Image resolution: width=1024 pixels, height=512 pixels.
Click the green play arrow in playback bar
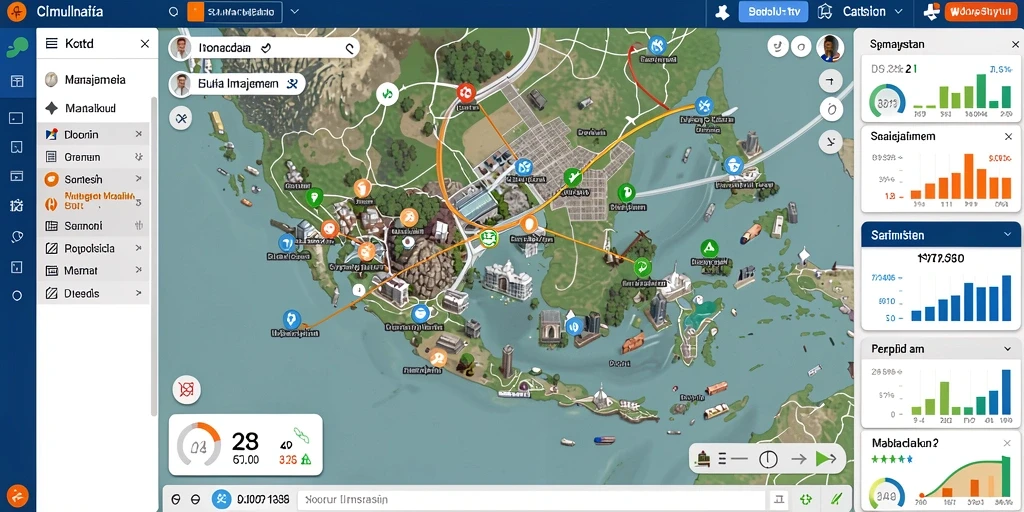pyautogui.click(x=825, y=458)
